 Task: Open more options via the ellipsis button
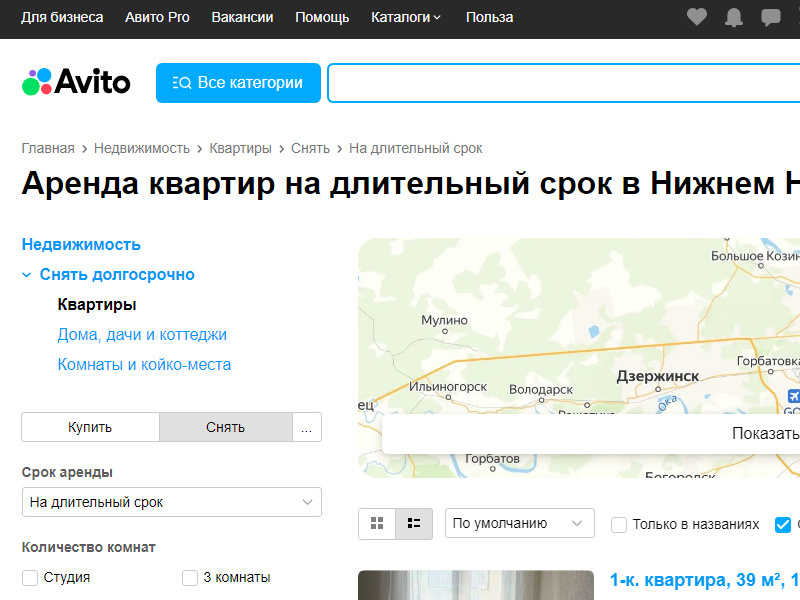307,427
